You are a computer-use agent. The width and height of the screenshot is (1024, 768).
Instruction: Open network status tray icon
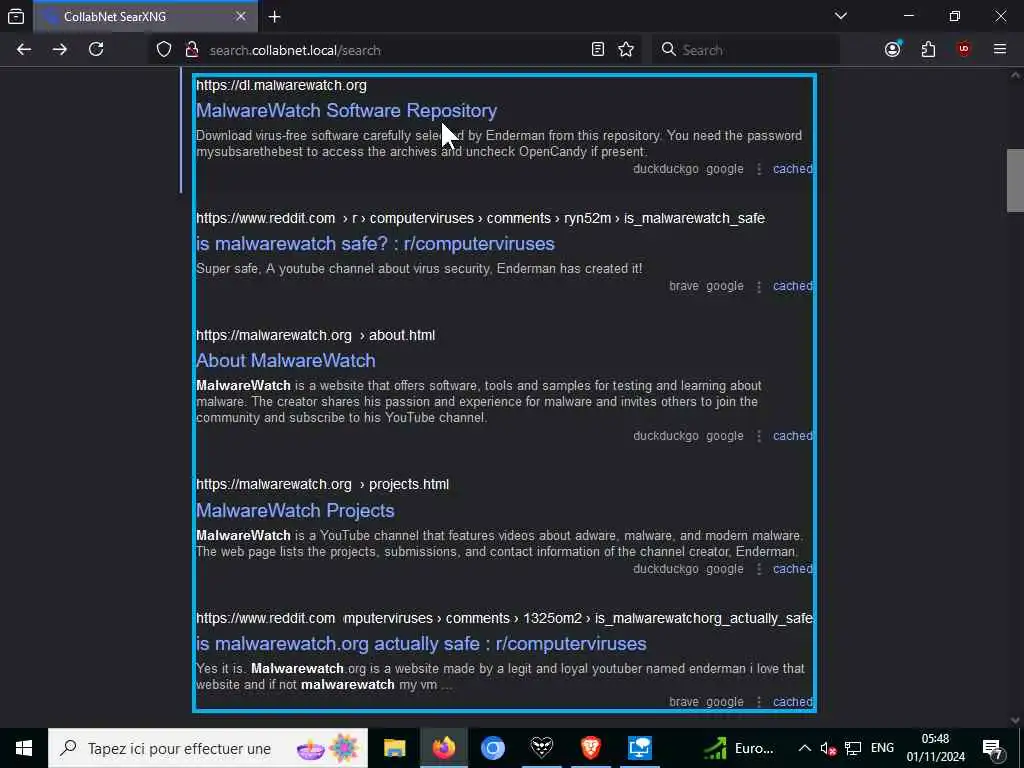853,748
